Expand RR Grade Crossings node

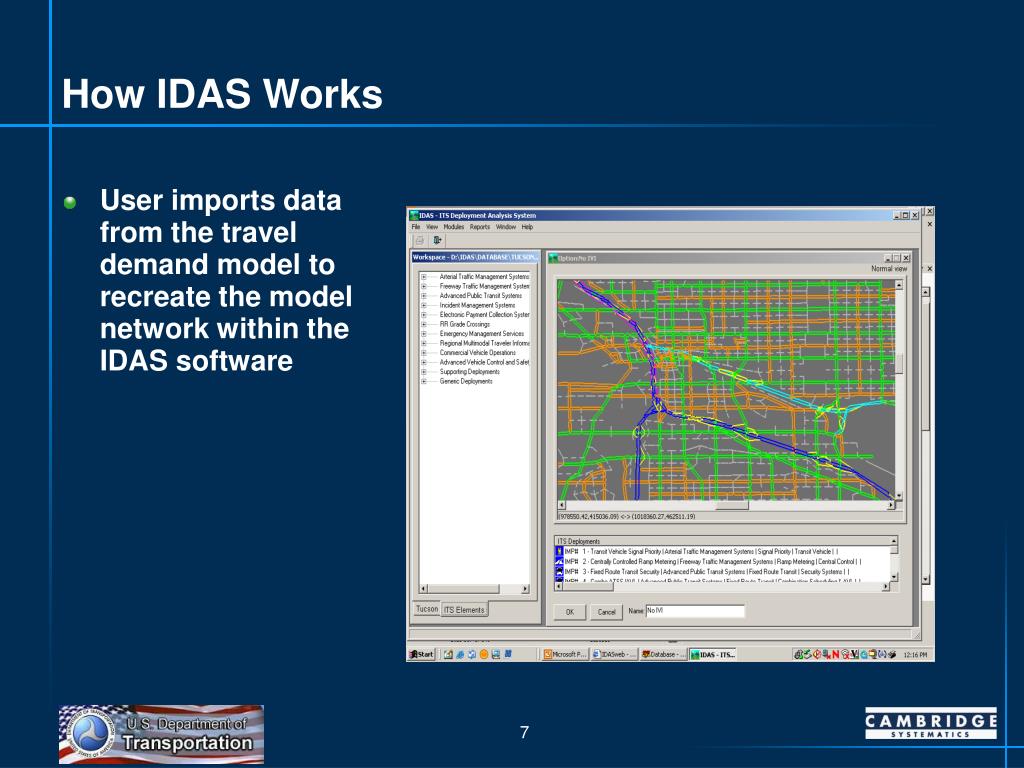(423, 324)
